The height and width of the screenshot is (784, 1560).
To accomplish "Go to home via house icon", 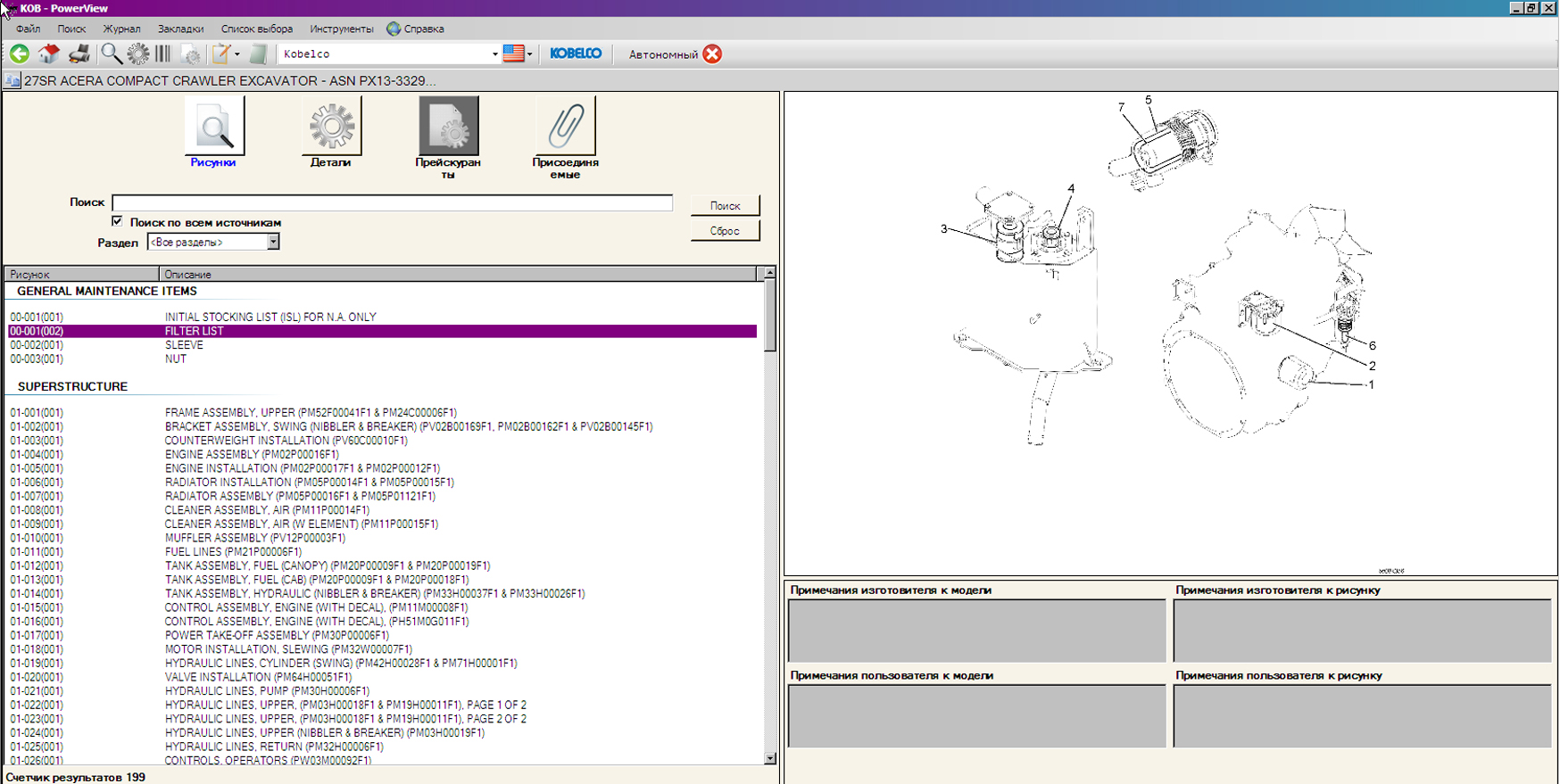I will pyautogui.click(x=49, y=54).
